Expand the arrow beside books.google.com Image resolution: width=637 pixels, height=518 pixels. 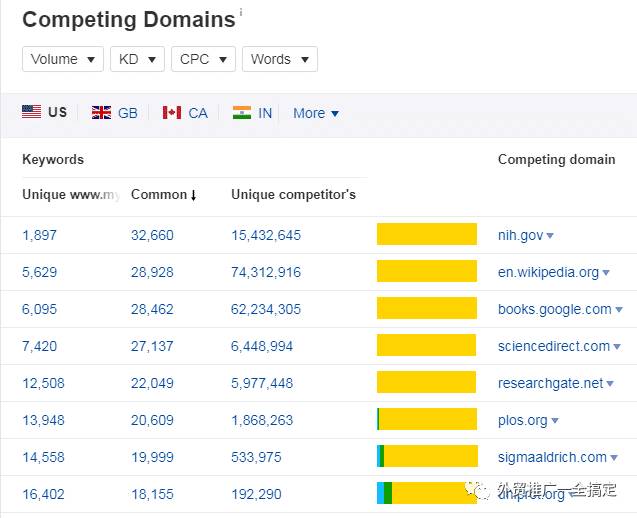coord(619,310)
